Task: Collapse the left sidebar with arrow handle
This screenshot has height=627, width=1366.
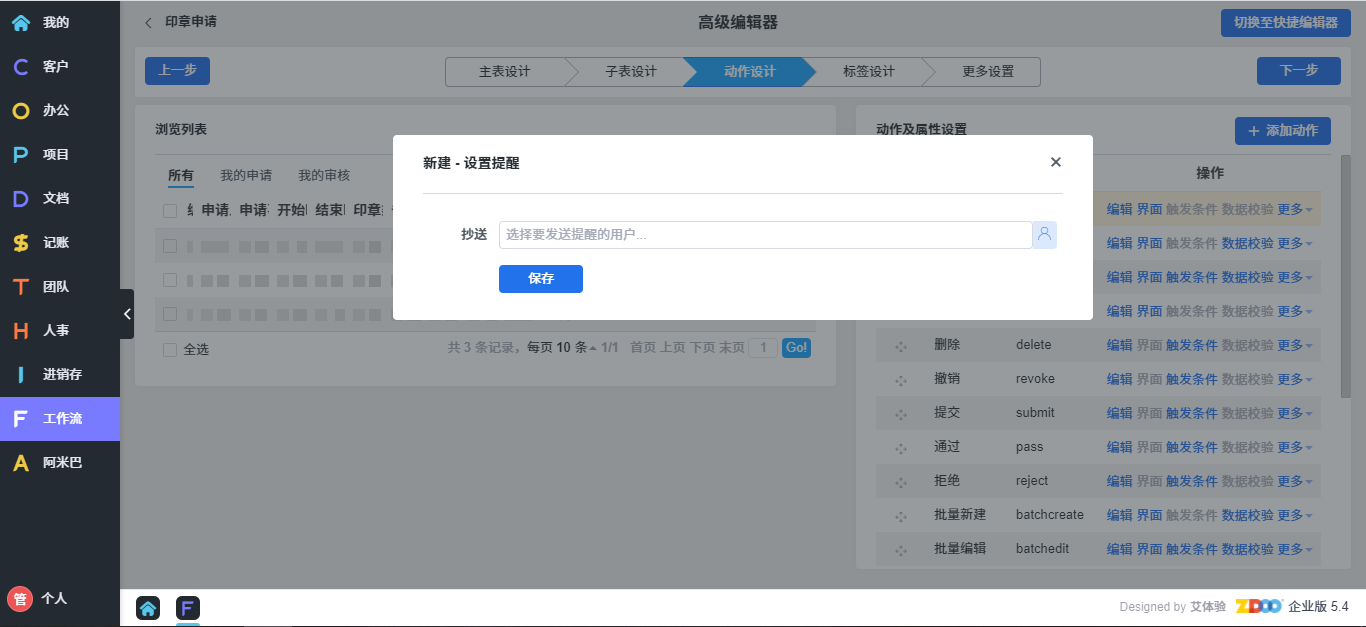Action: click(x=127, y=314)
